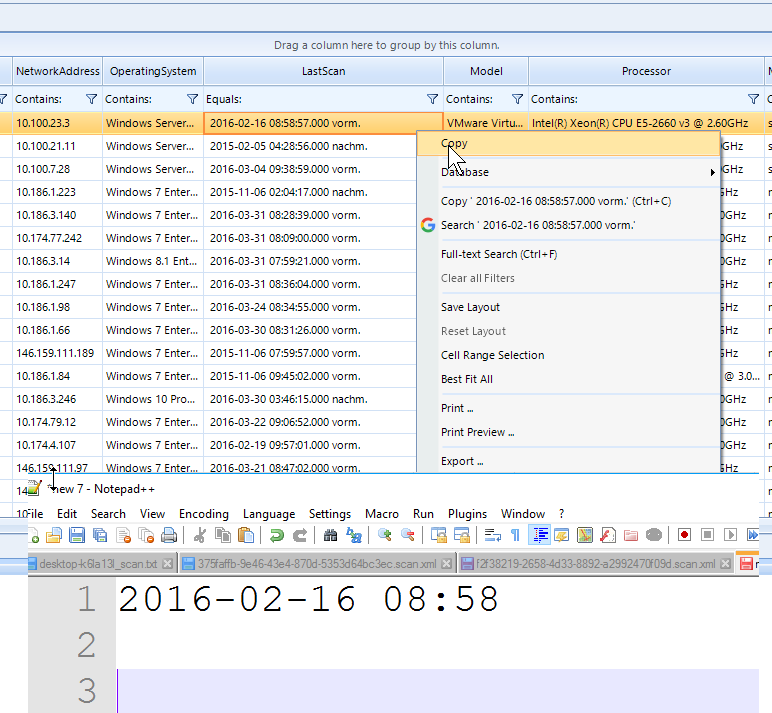772x713 pixels.
Task: Expand the Database submenu arrow
Action: tap(712, 172)
